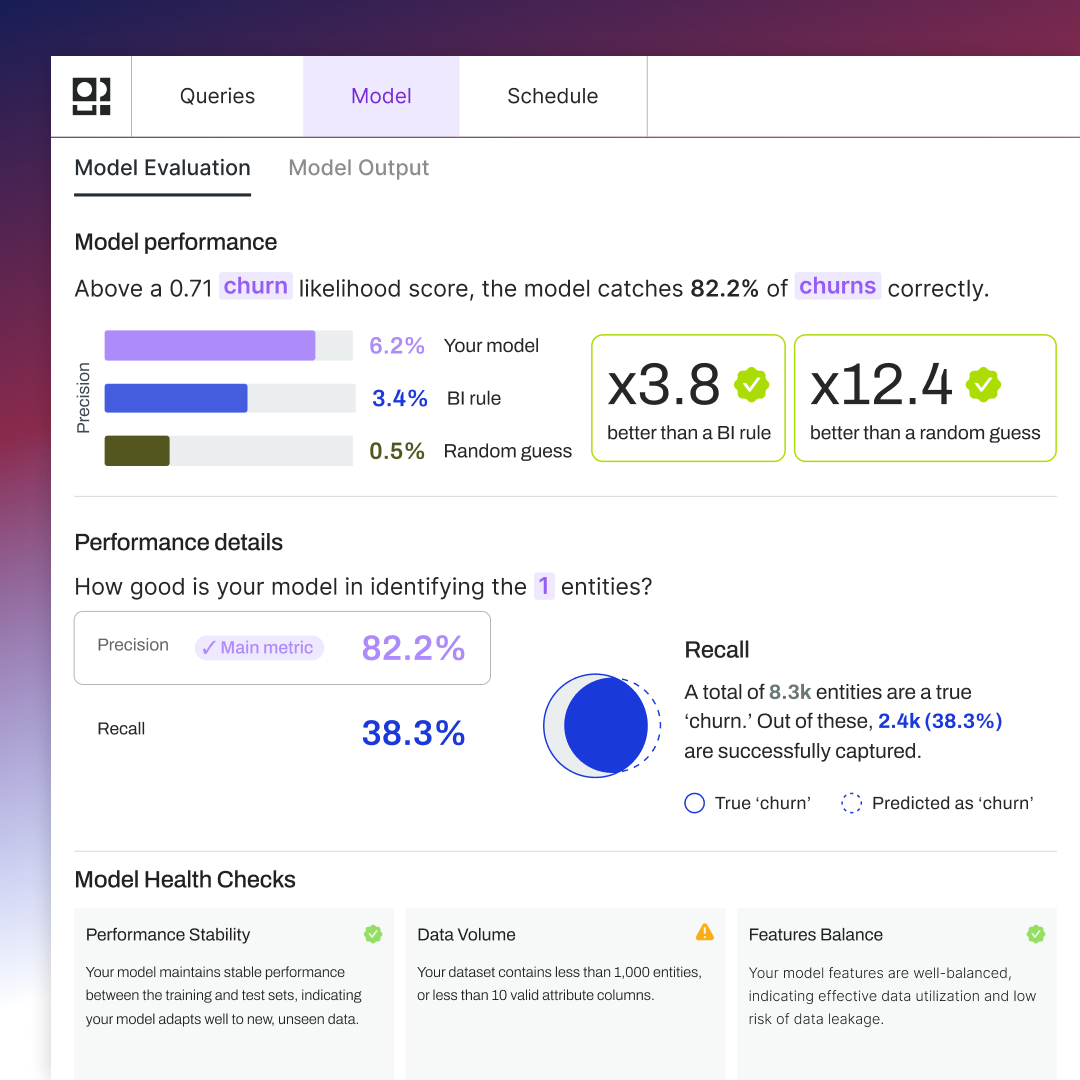This screenshot has width=1080, height=1080.
Task: Click the app logo icon
Action: pyautogui.click(x=91, y=96)
